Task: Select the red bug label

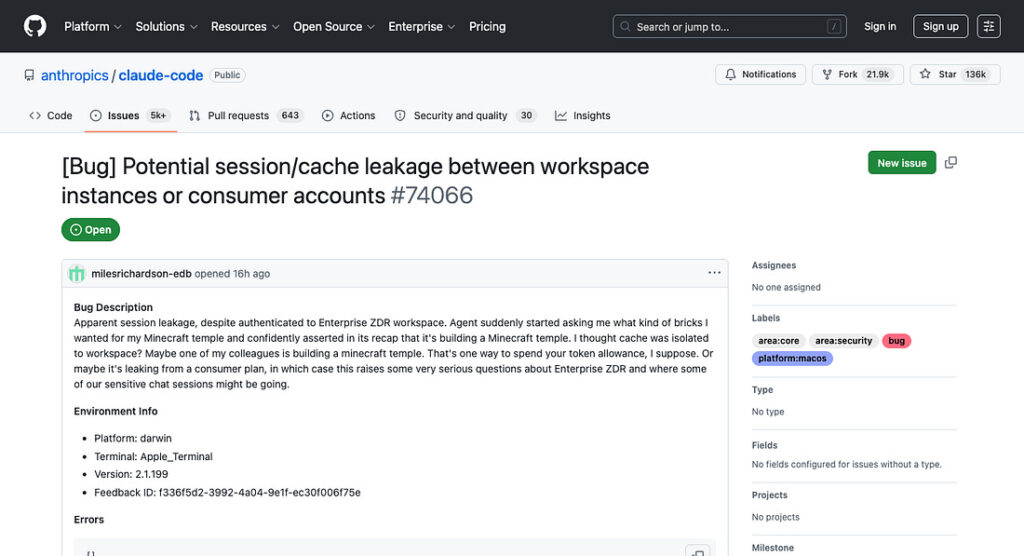Action: point(897,341)
